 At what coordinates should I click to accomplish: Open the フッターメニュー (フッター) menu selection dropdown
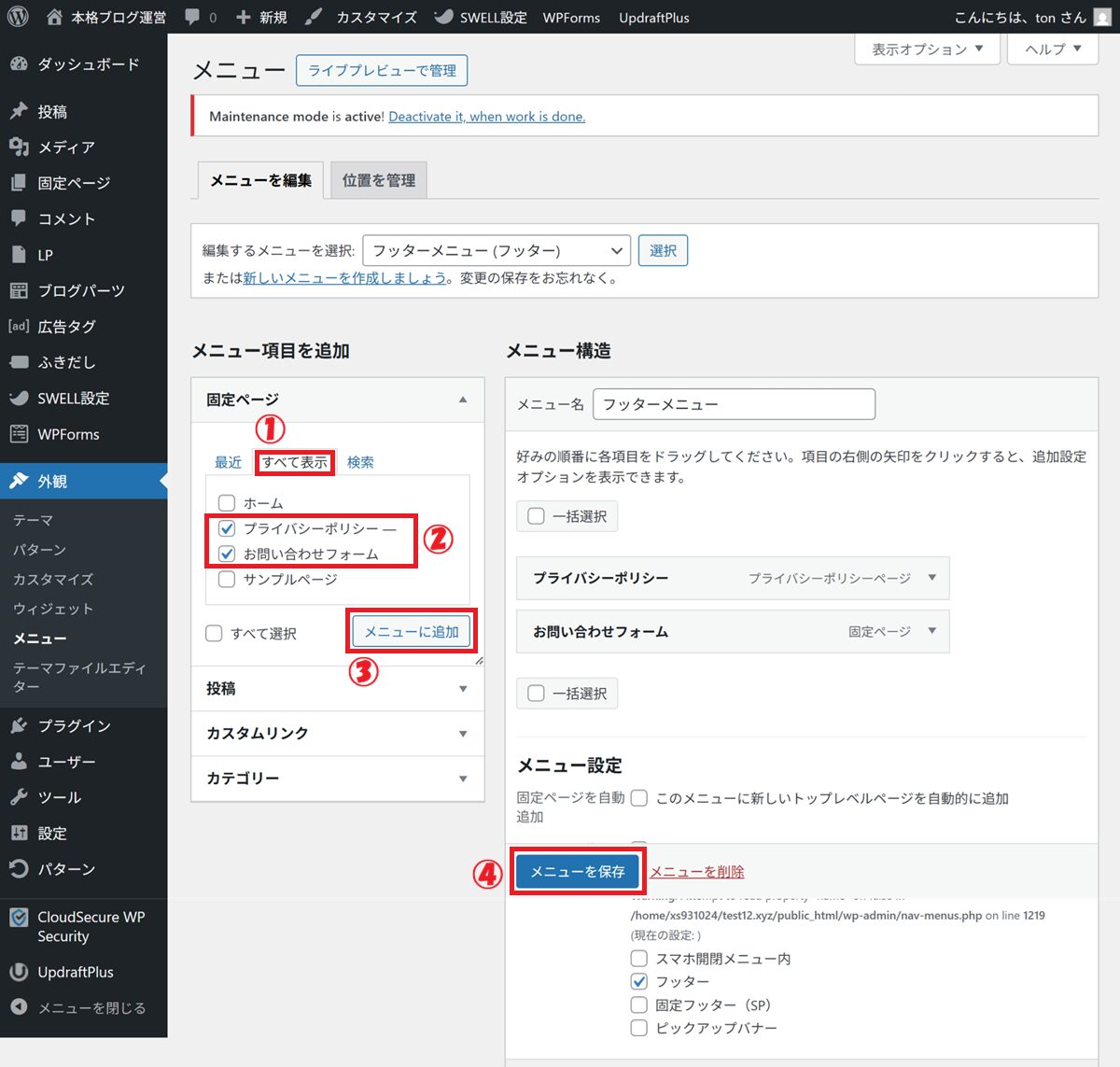point(497,251)
